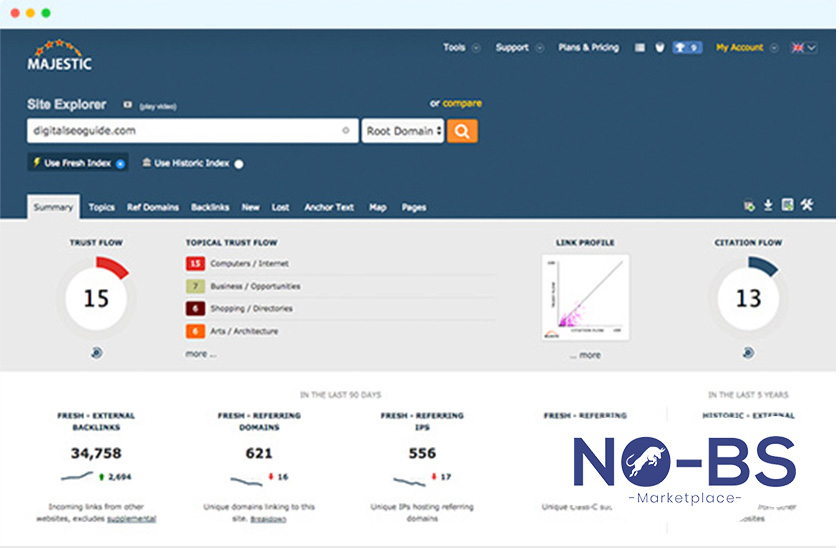This screenshot has height=548, width=840.
Task: Clear the domain search field
Action: coord(346,130)
